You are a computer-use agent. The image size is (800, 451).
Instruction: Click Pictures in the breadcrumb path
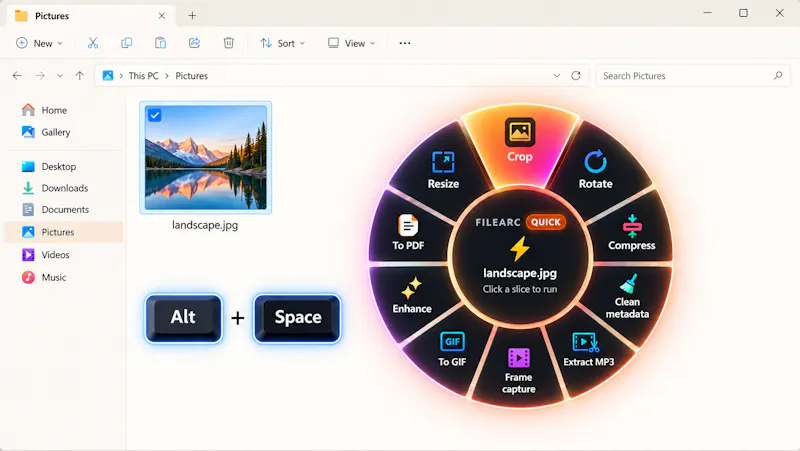click(192, 76)
